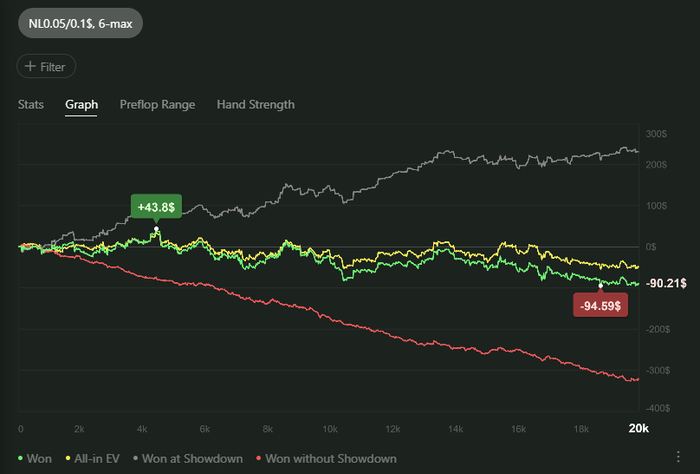This screenshot has height=474, width=700.
Task: Click white low-point marker above -94.59$ tooltip
Action: click(600, 286)
